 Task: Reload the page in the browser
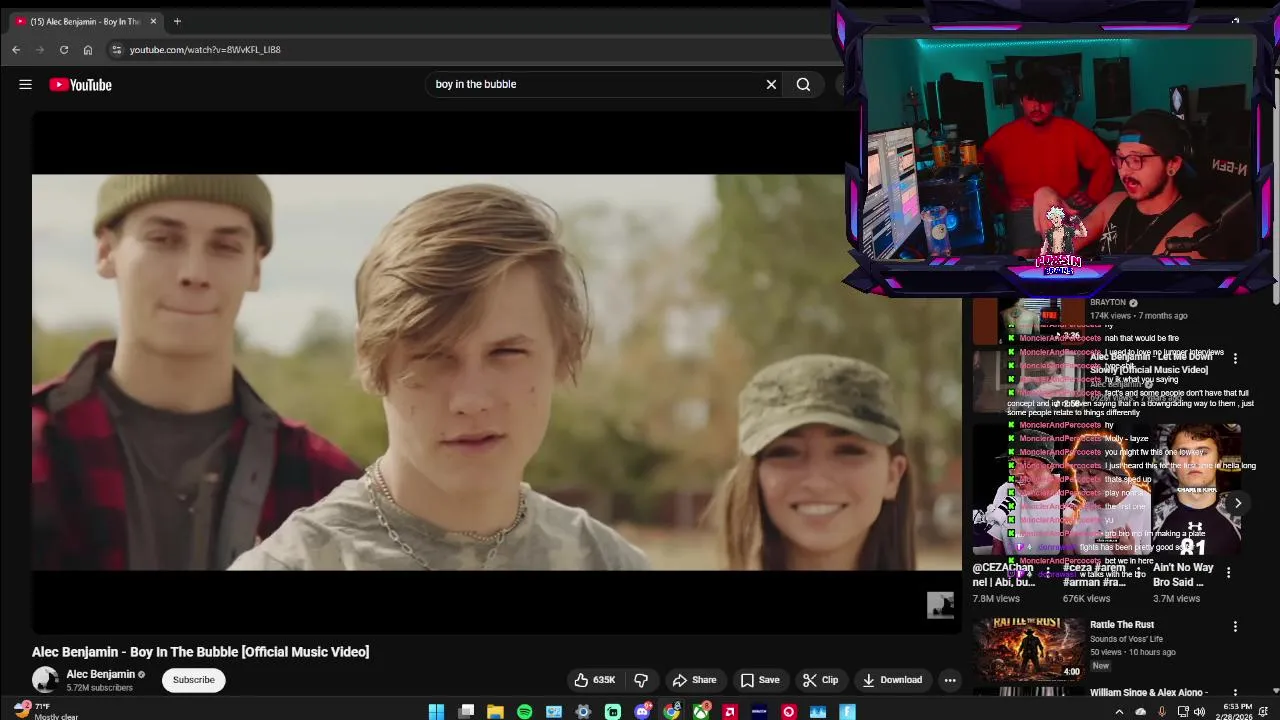(64, 50)
